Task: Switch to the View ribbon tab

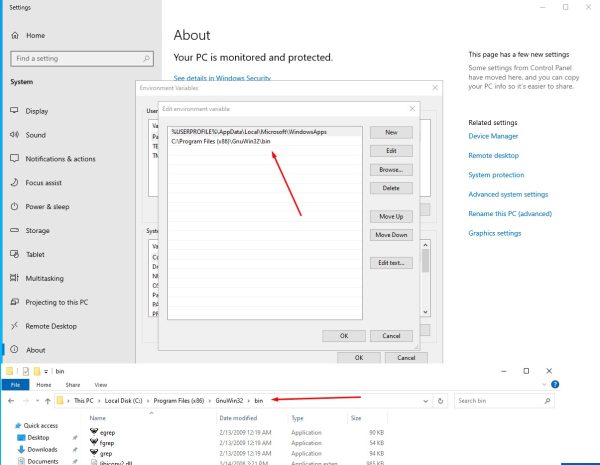Action: 101,383
